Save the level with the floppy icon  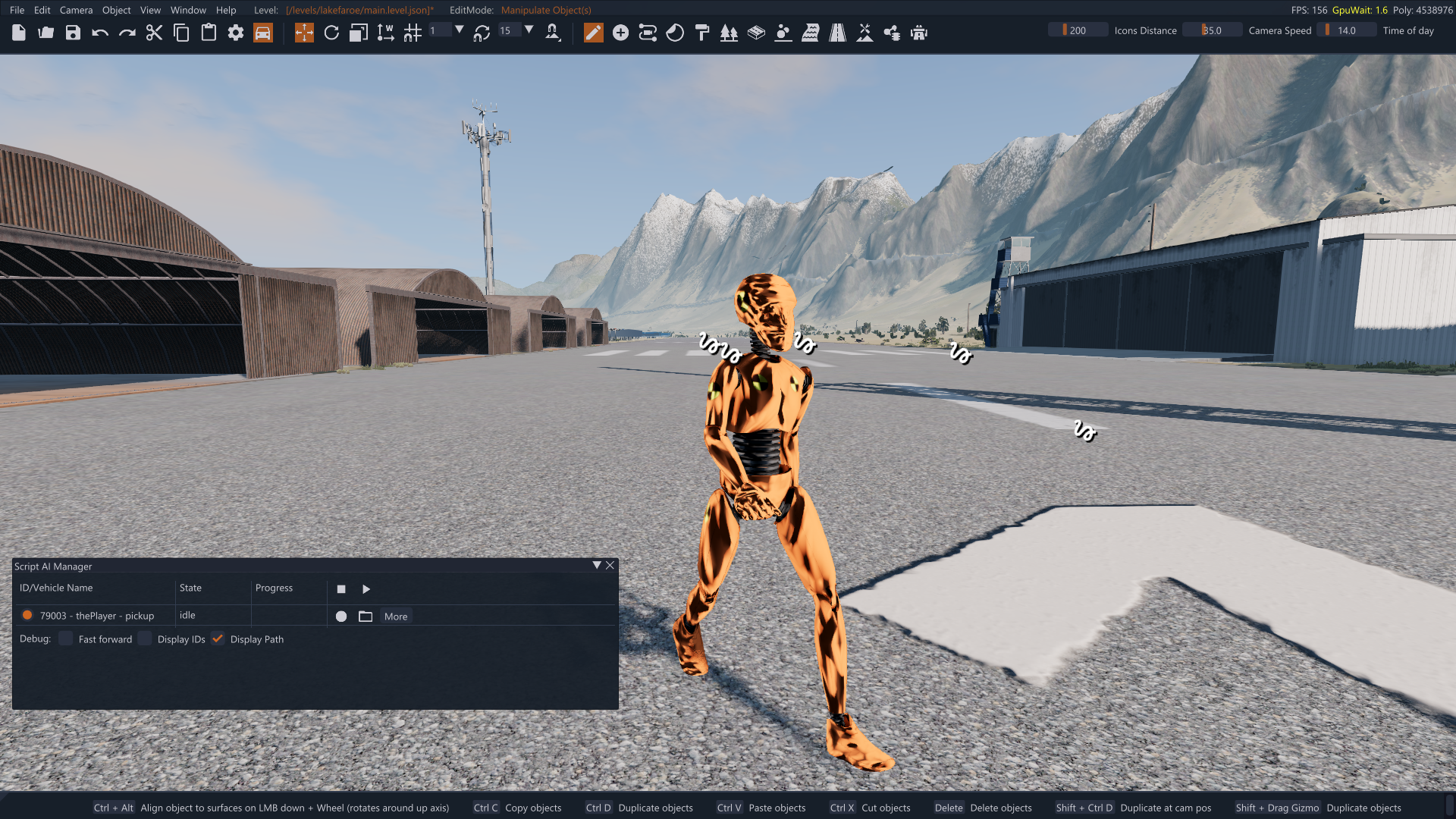tap(73, 33)
